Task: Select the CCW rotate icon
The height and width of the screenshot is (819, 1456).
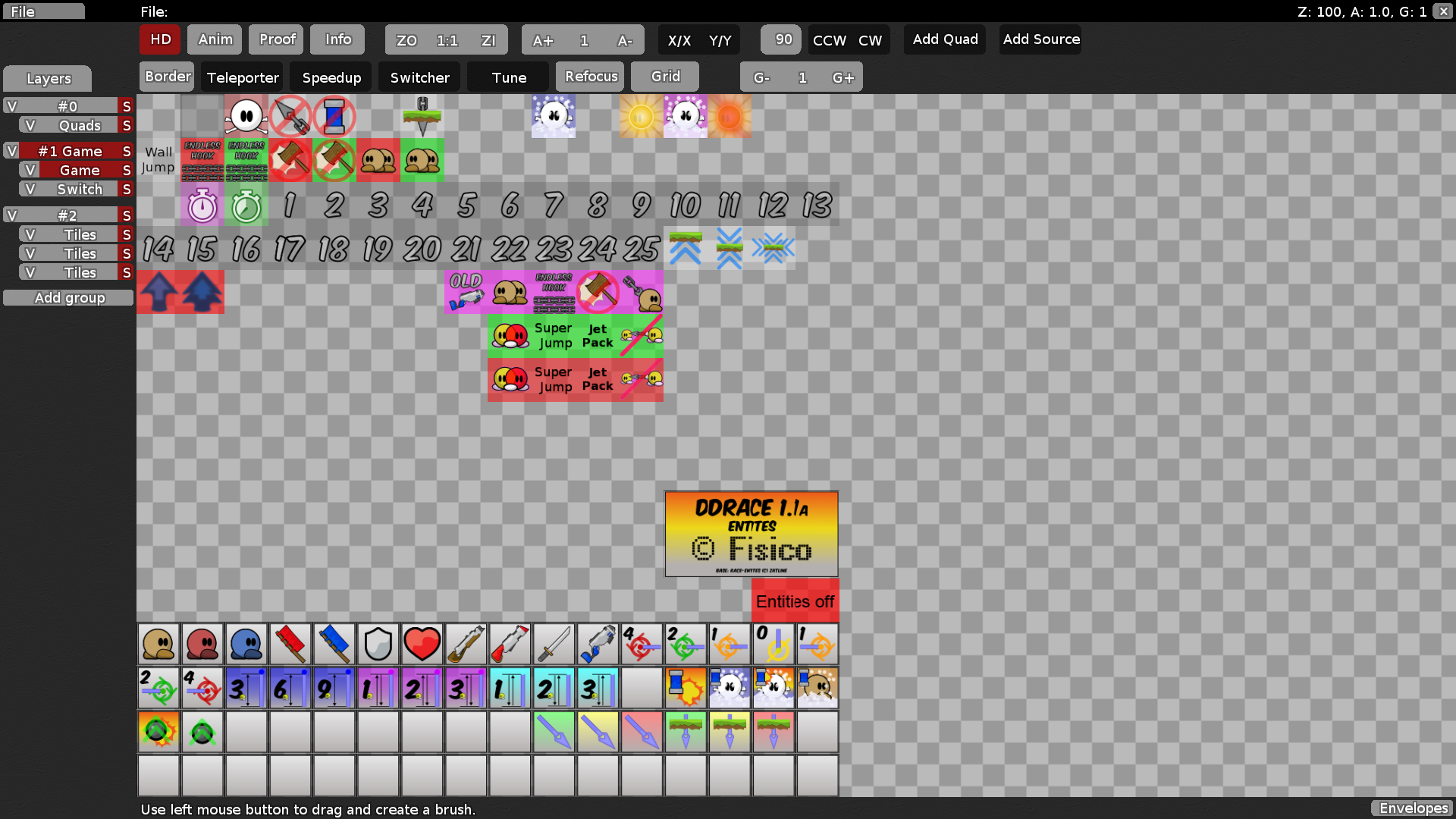Action: tap(829, 40)
